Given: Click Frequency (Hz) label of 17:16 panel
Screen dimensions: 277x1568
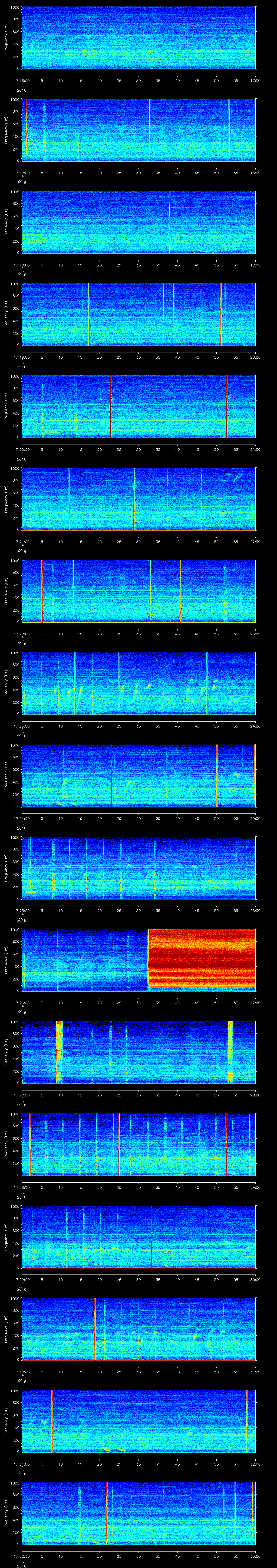Looking at the screenshot, I should click(x=6, y=38).
